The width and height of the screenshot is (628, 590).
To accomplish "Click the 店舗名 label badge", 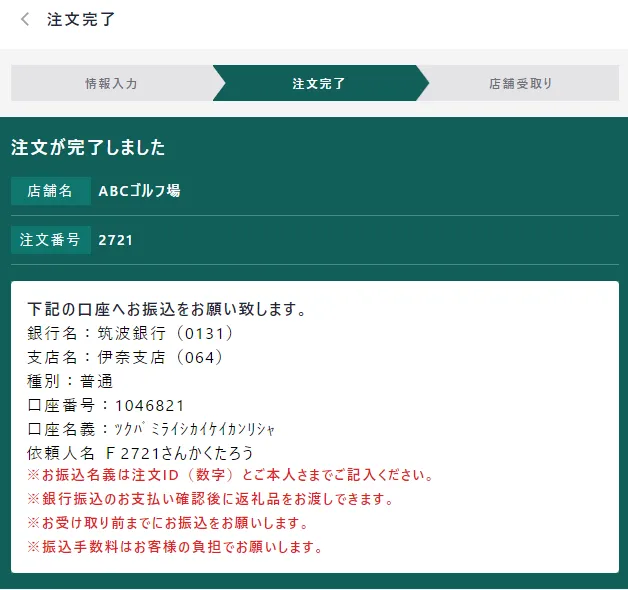I will click(x=51, y=191).
